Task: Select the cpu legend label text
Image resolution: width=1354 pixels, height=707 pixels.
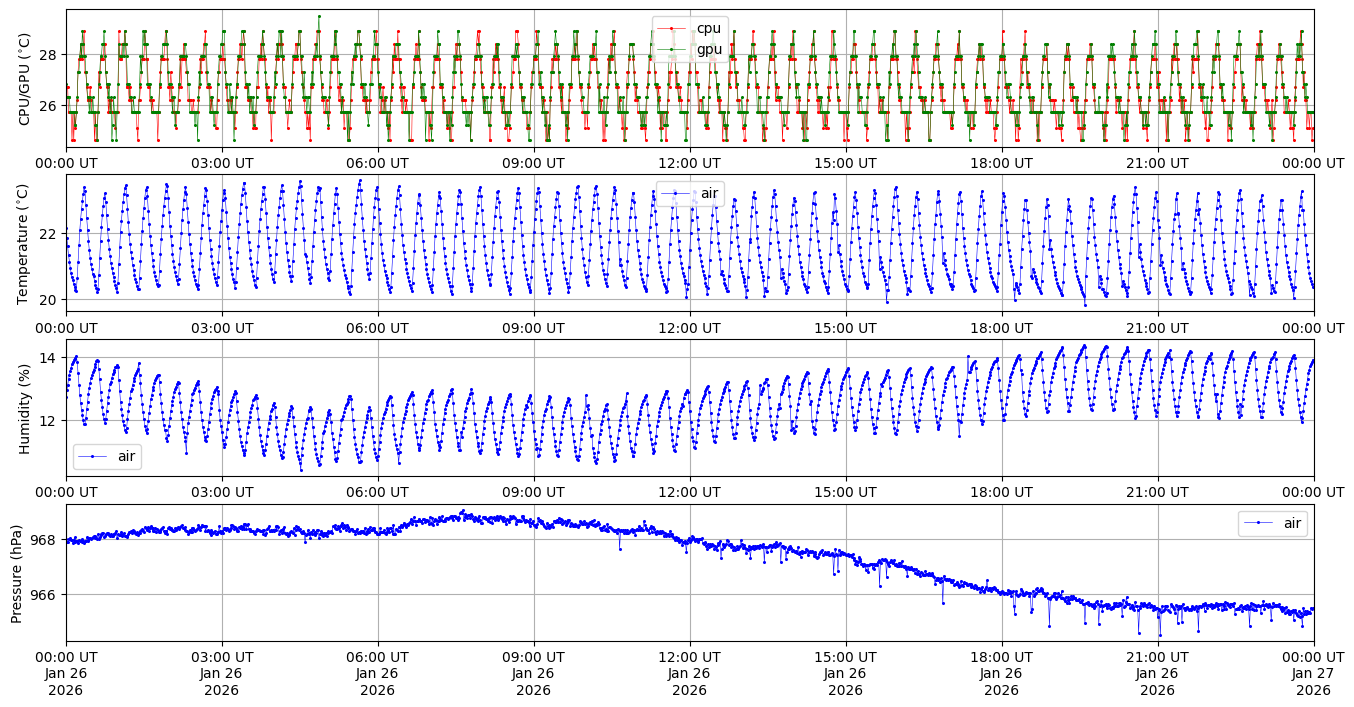Action: click(708, 29)
